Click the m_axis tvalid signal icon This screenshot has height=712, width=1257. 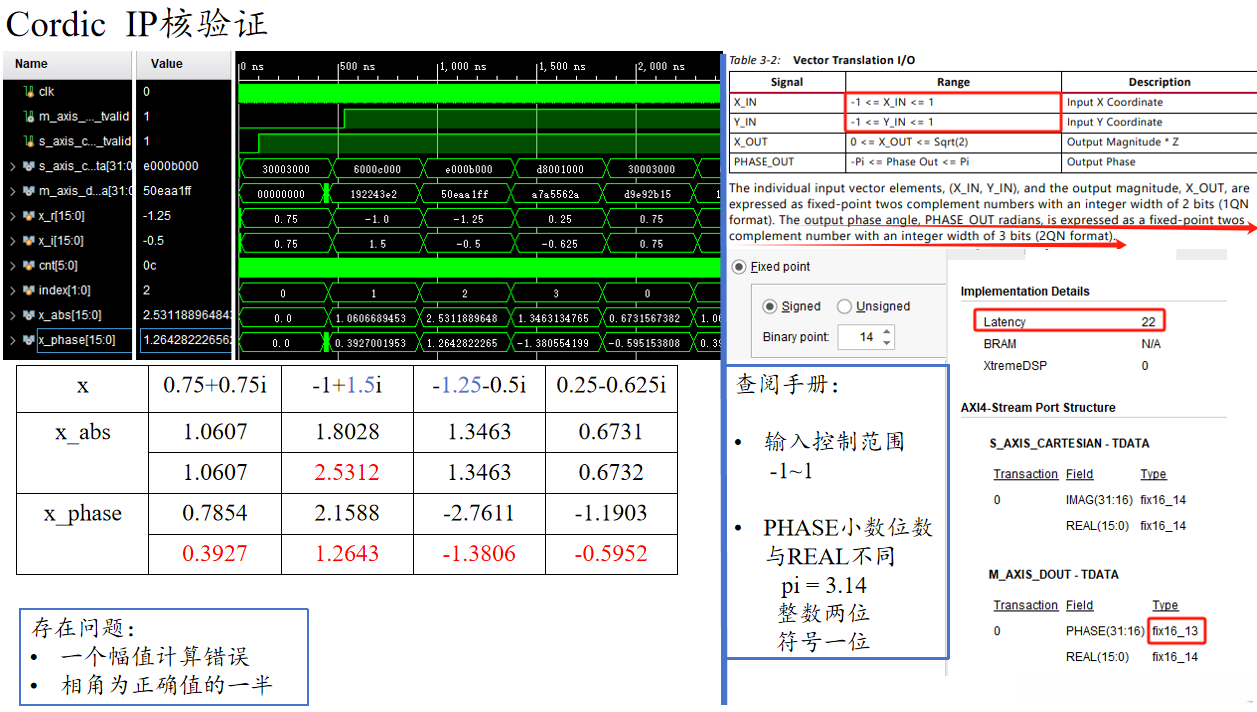[x=29, y=116]
